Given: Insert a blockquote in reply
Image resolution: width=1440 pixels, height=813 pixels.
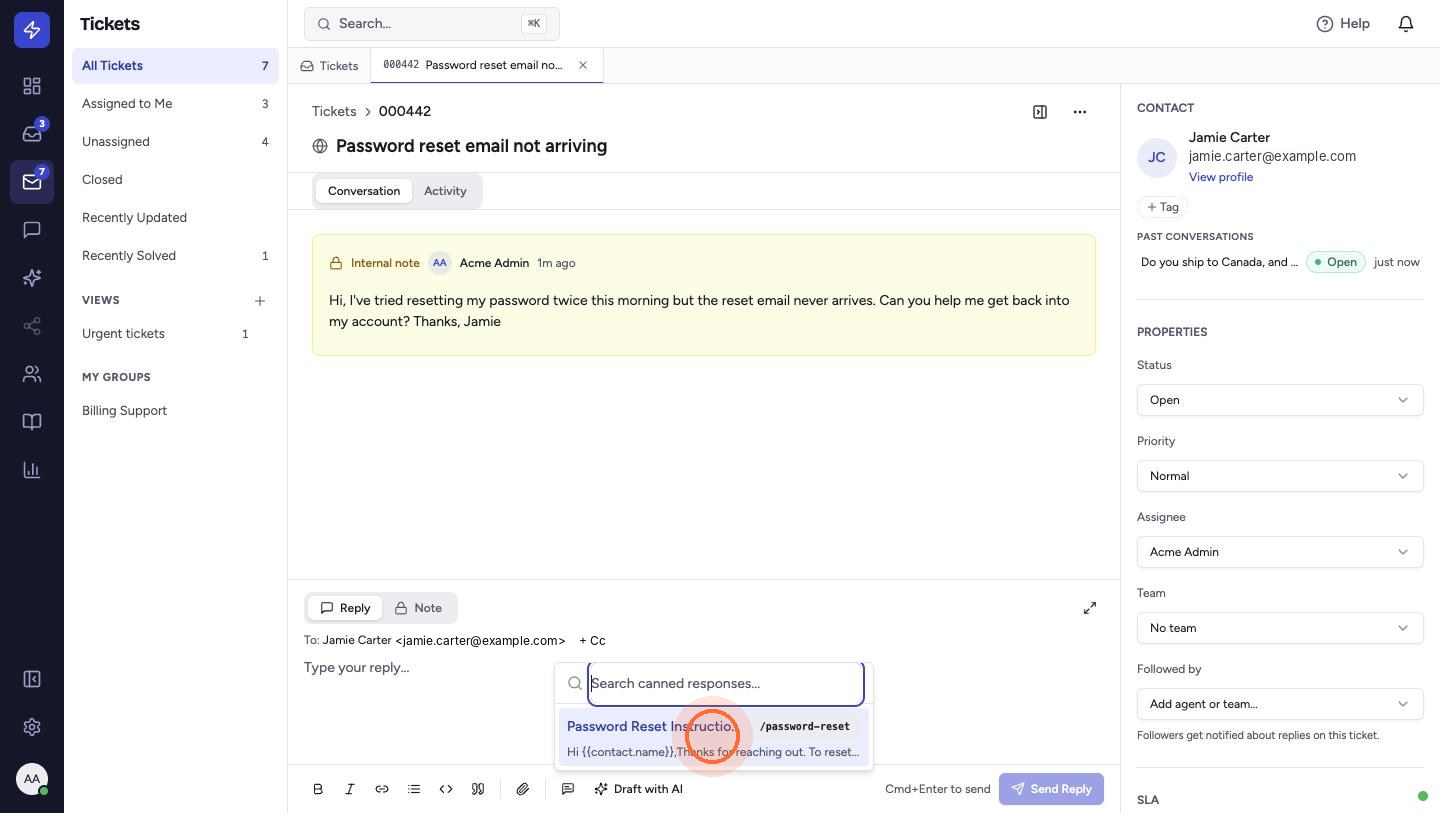Looking at the screenshot, I should 478,789.
